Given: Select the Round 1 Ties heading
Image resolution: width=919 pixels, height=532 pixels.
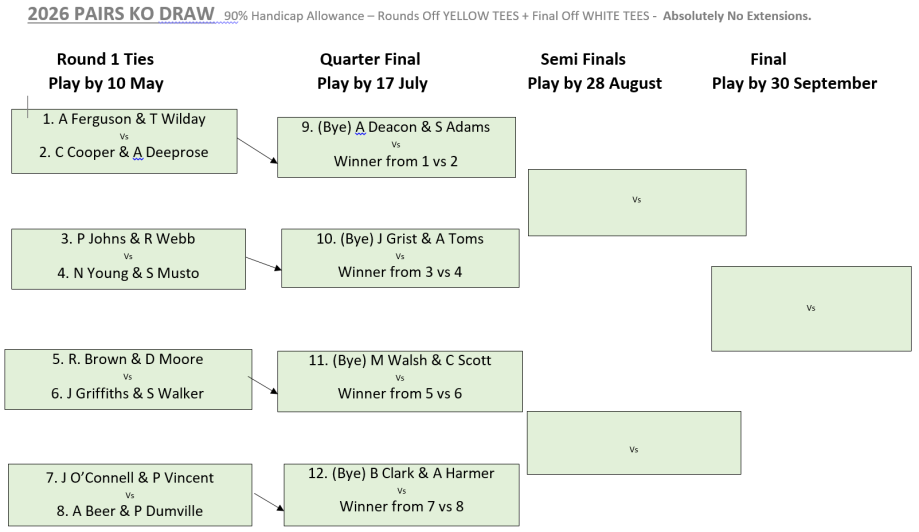Looking at the screenshot, I should (x=105, y=59).
